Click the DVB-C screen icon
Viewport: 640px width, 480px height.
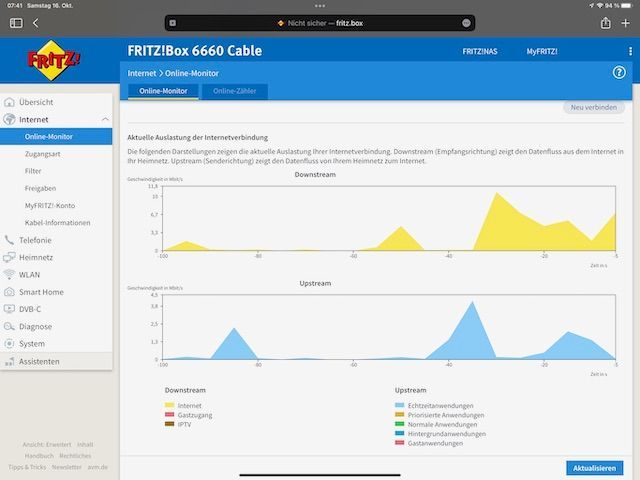[9, 309]
